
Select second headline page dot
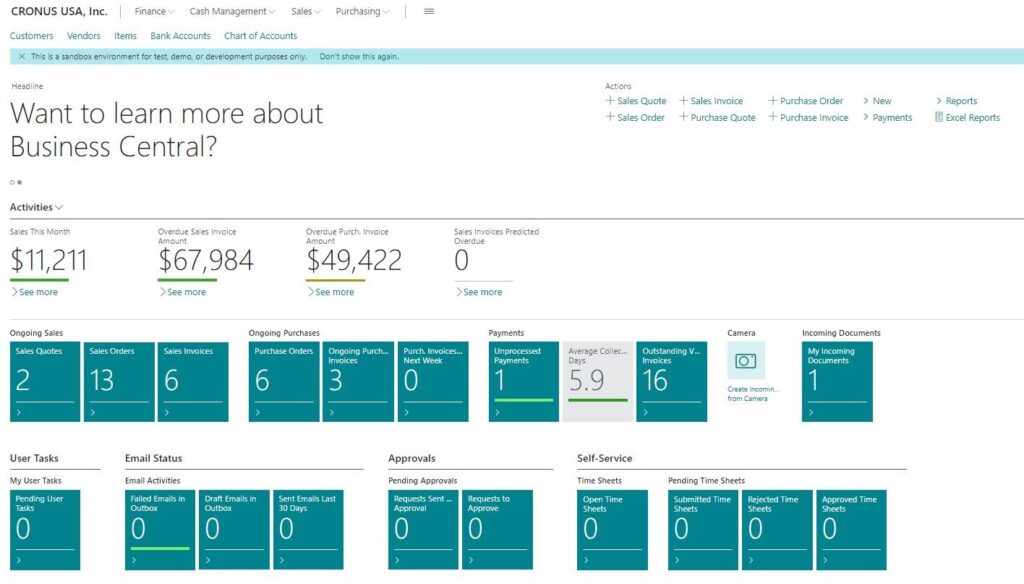(20, 182)
